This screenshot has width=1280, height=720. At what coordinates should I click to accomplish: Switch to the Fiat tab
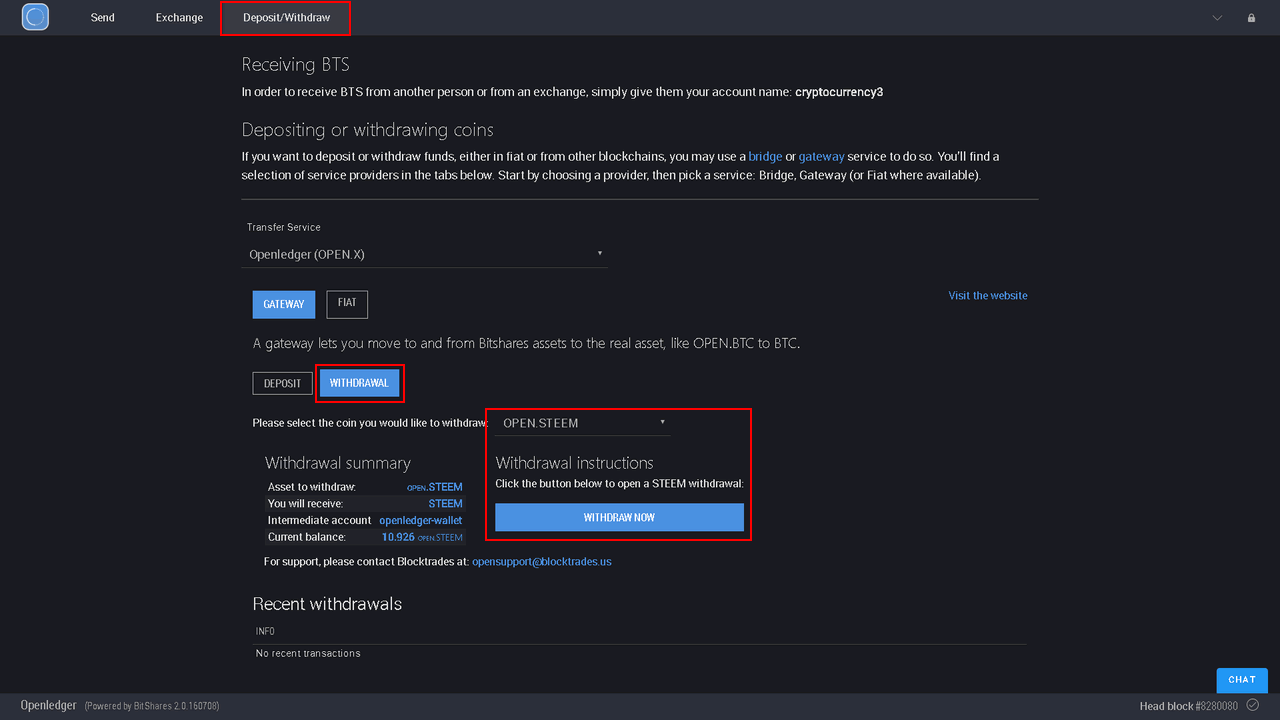coord(347,304)
